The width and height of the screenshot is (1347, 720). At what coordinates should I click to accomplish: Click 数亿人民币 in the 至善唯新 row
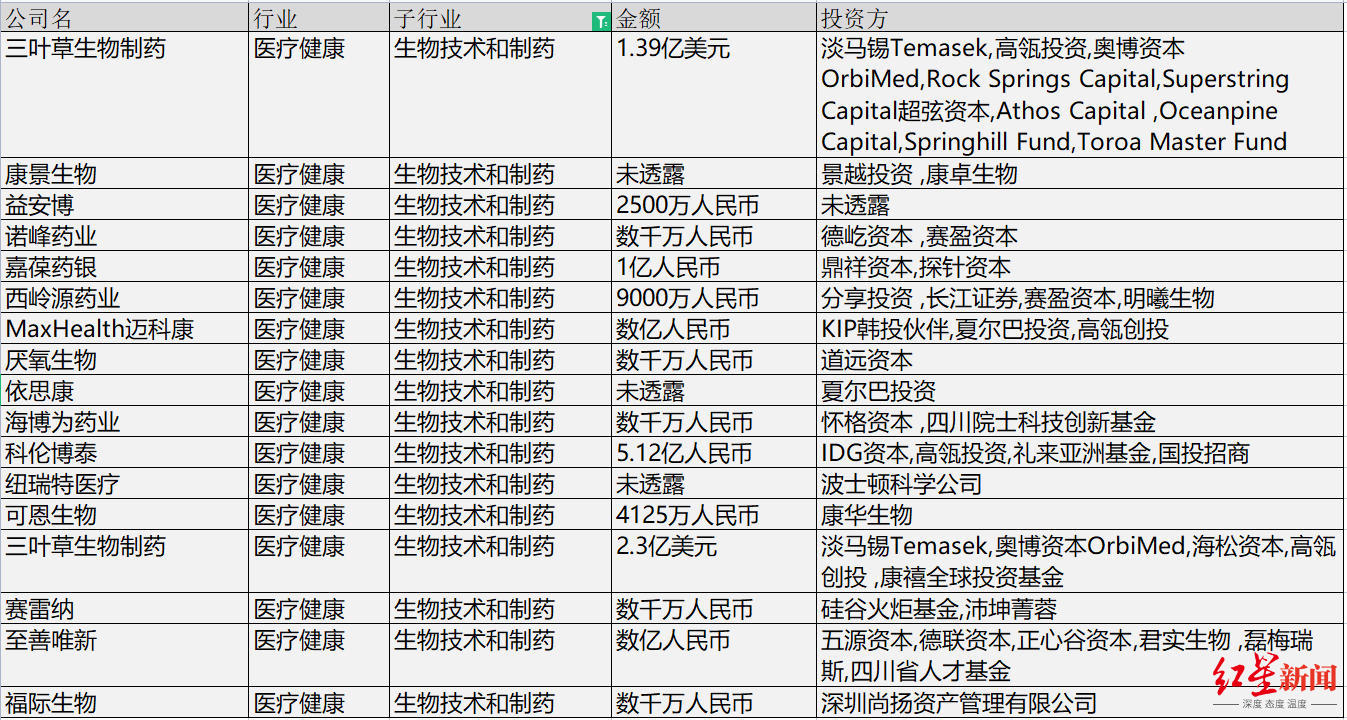pos(713,655)
